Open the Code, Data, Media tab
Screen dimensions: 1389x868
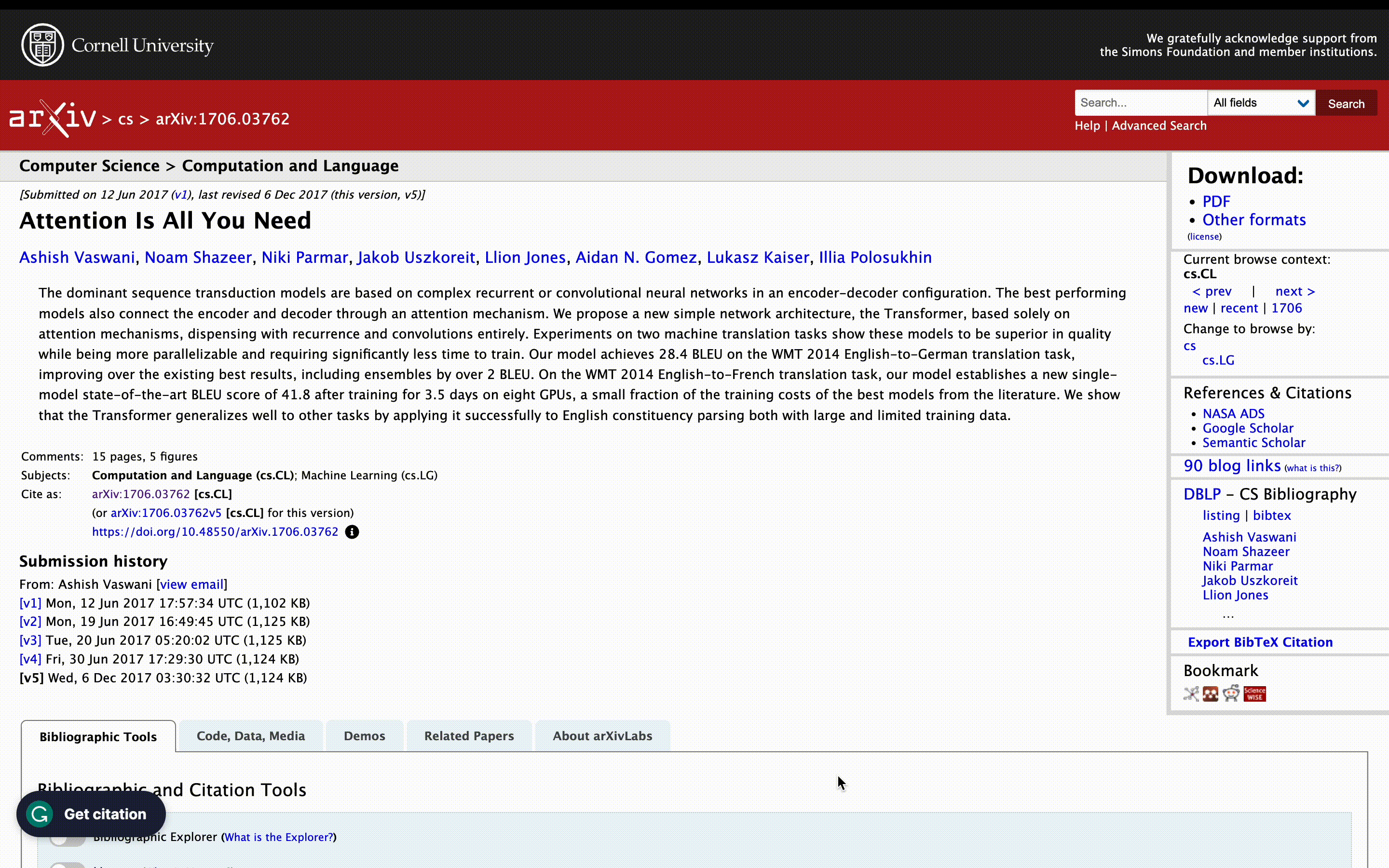tap(251, 736)
